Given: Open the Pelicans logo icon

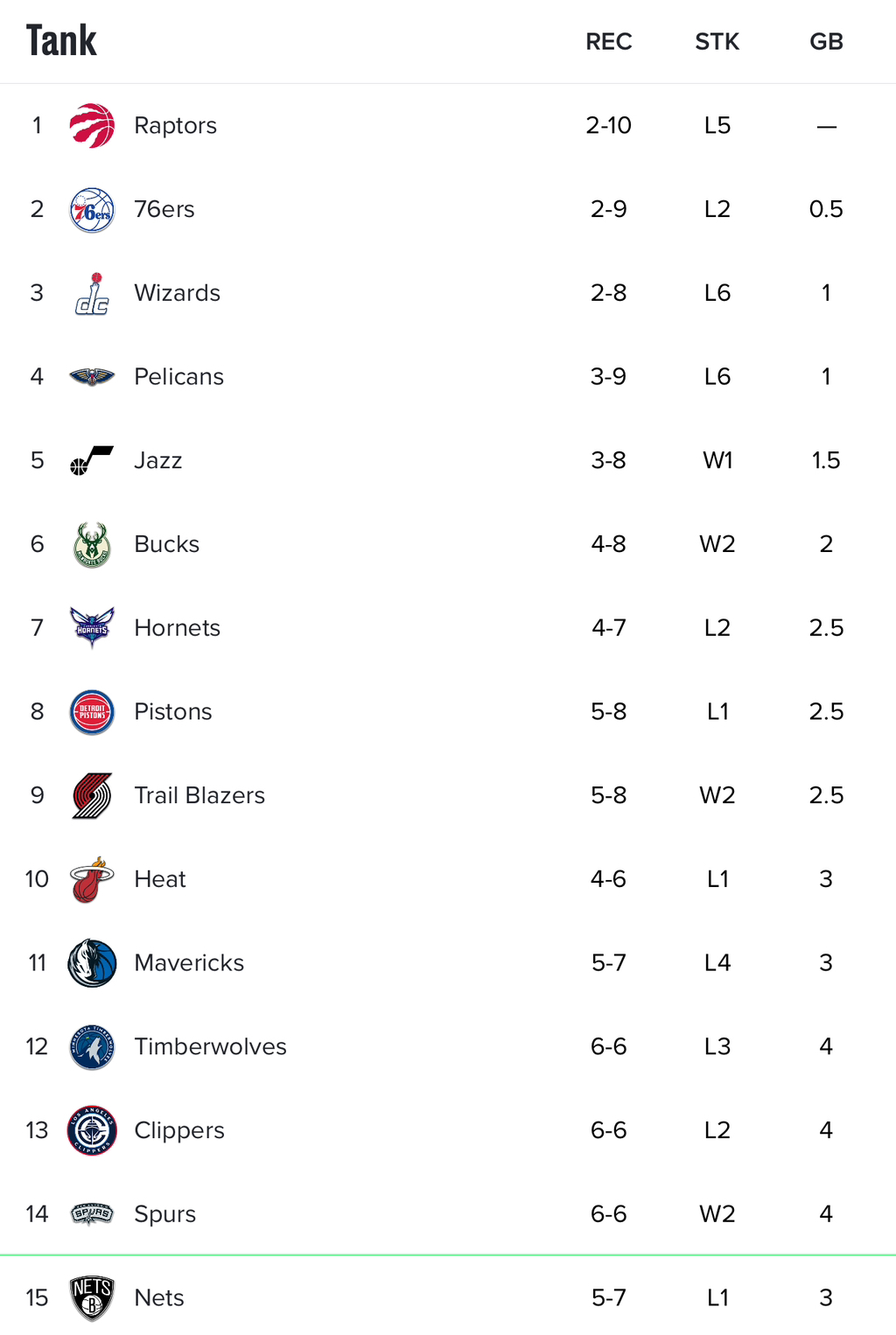Looking at the screenshot, I should click(x=92, y=377).
